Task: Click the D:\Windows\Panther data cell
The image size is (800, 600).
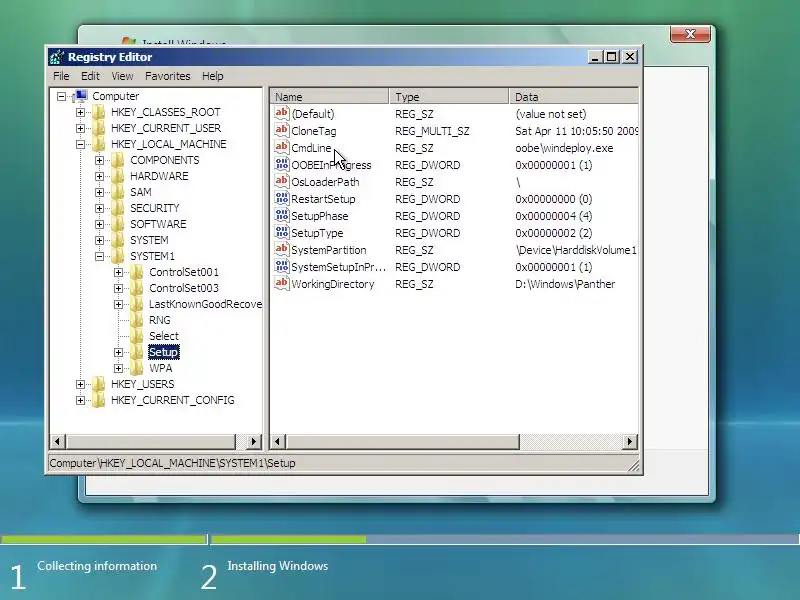Action: [x=565, y=284]
